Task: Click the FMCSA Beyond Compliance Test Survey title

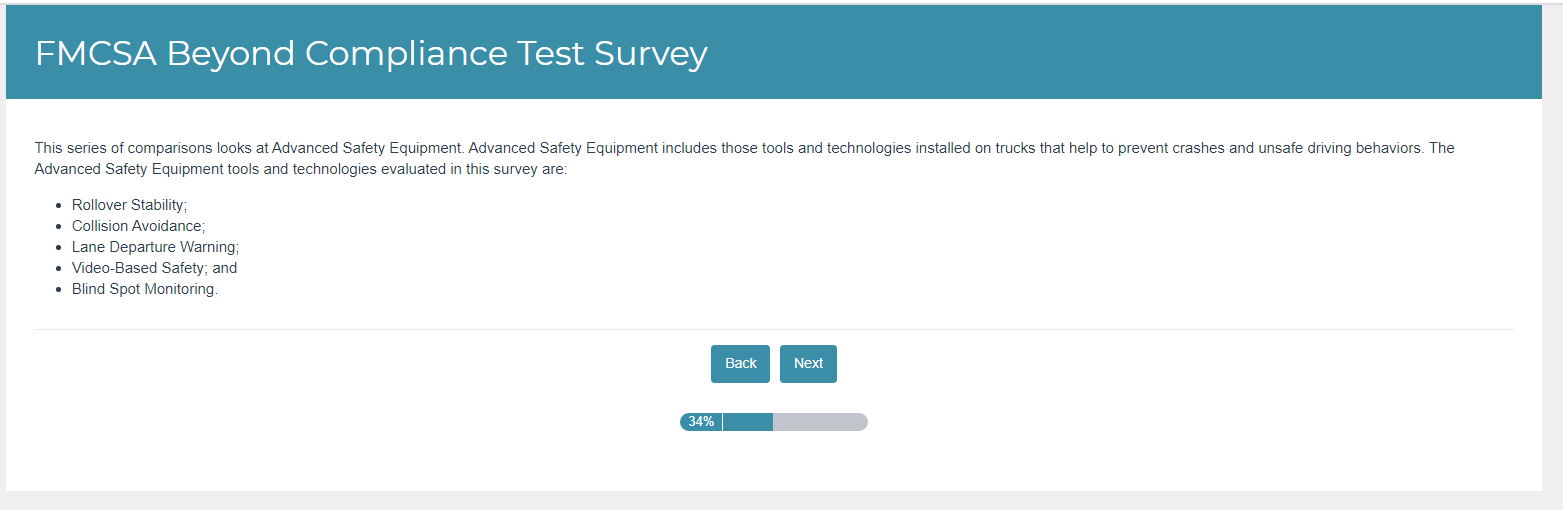Action: click(x=371, y=53)
